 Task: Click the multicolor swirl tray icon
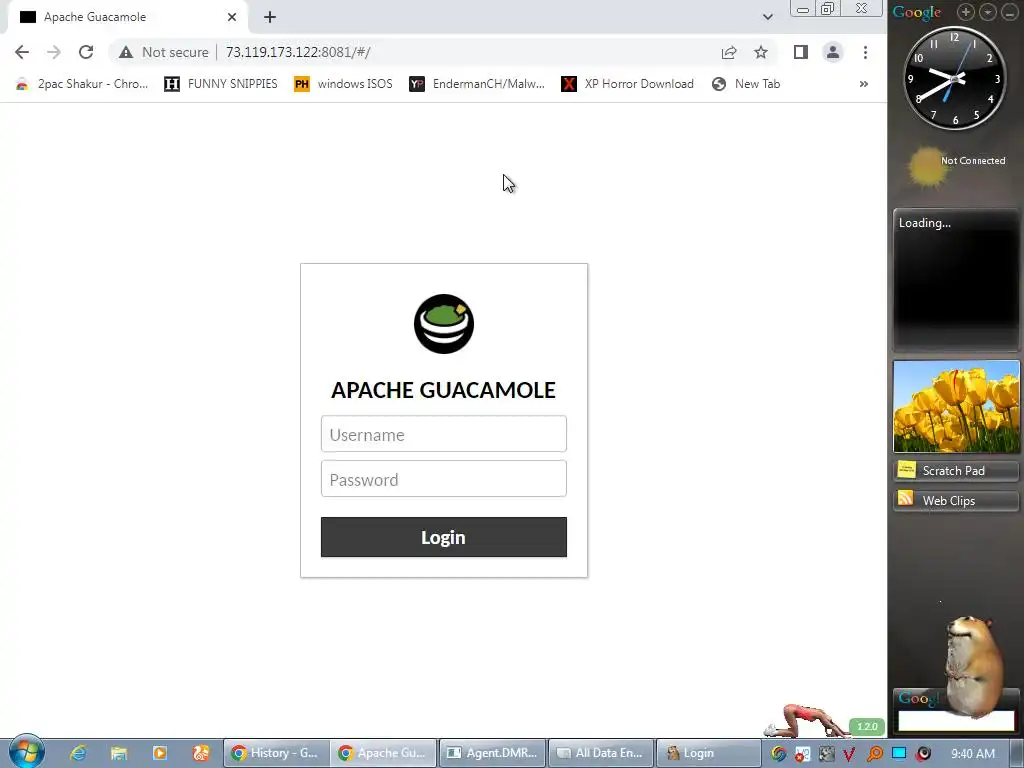(778, 754)
